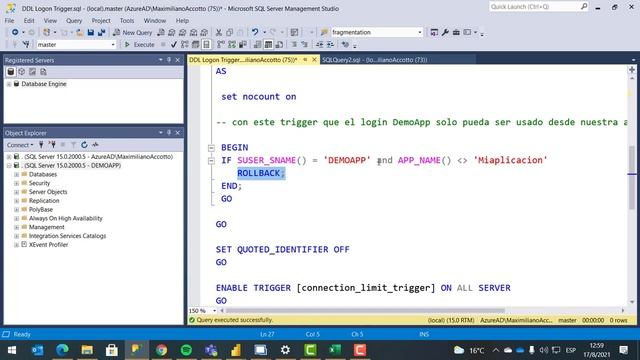Toggle Results to Grid icon
640x360 pixels.
[x=268, y=44]
